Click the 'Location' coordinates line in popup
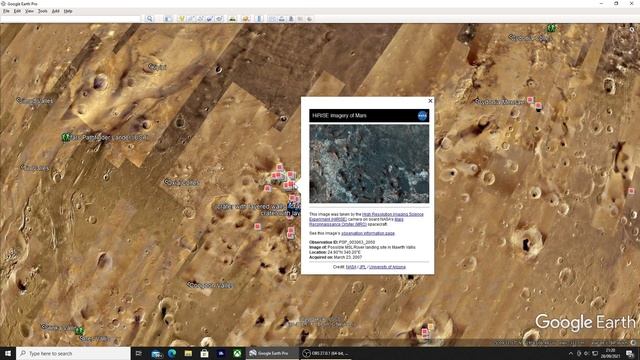Image resolution: width=640 pixels, height=360 pixels. [x=335, y=252]
